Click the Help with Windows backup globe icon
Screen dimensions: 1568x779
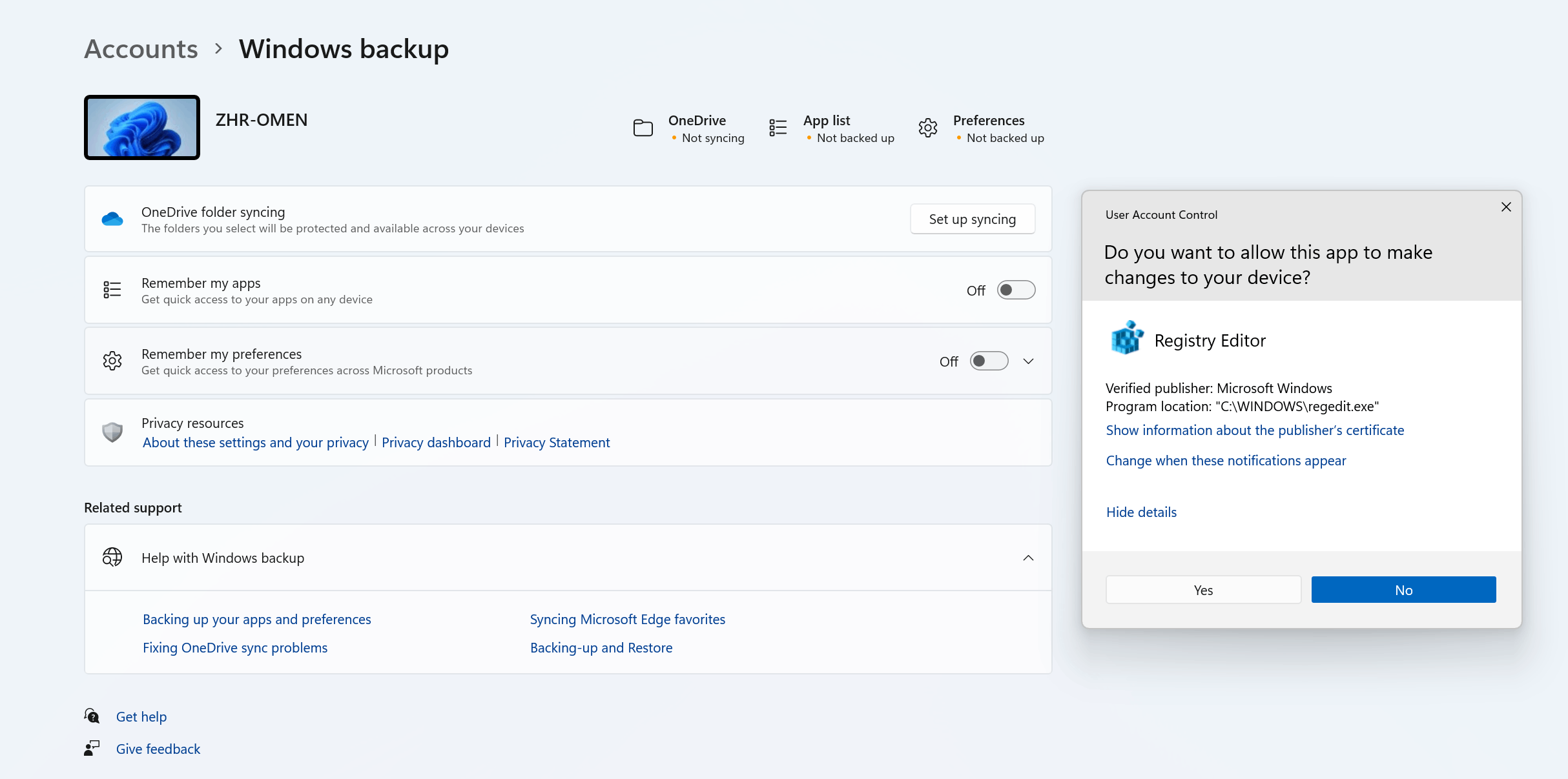click(112, 557)
